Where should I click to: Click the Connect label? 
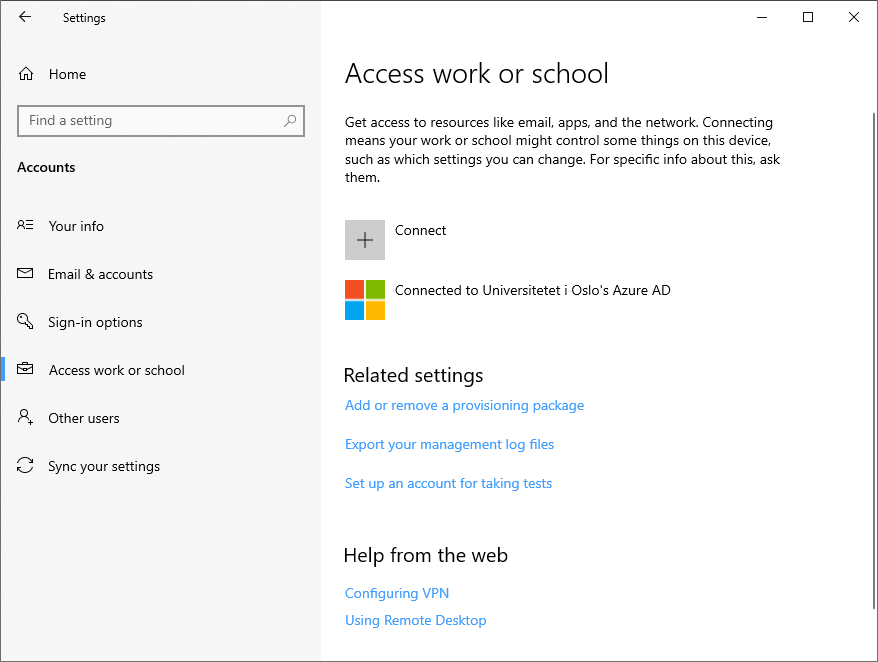[420, 230]
